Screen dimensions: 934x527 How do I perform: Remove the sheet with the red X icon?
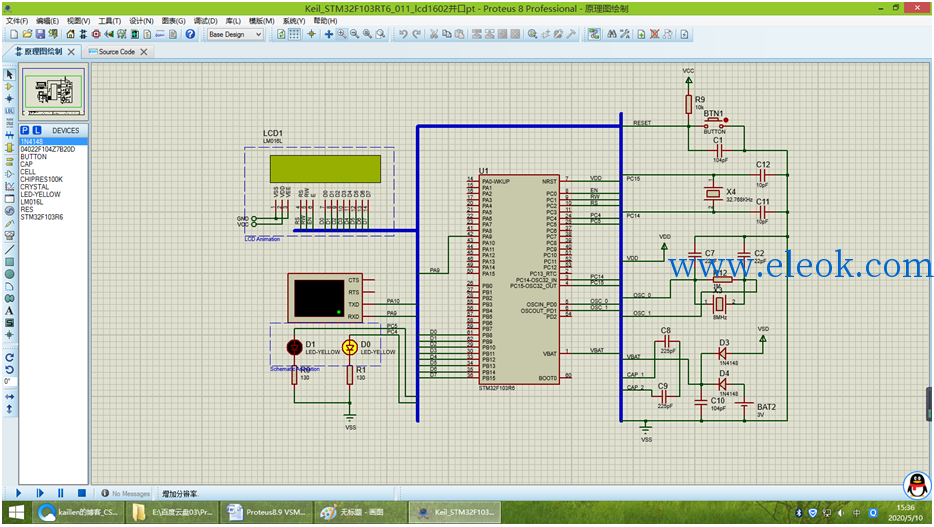654,35
